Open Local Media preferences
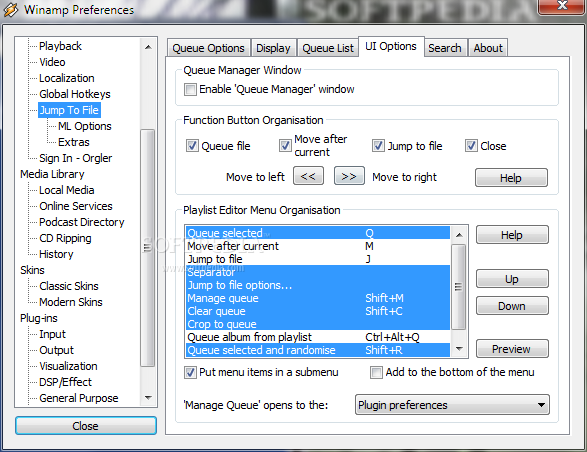Image resolution: width=587 pixels, height=452 pixels. (x=67, y=190)
